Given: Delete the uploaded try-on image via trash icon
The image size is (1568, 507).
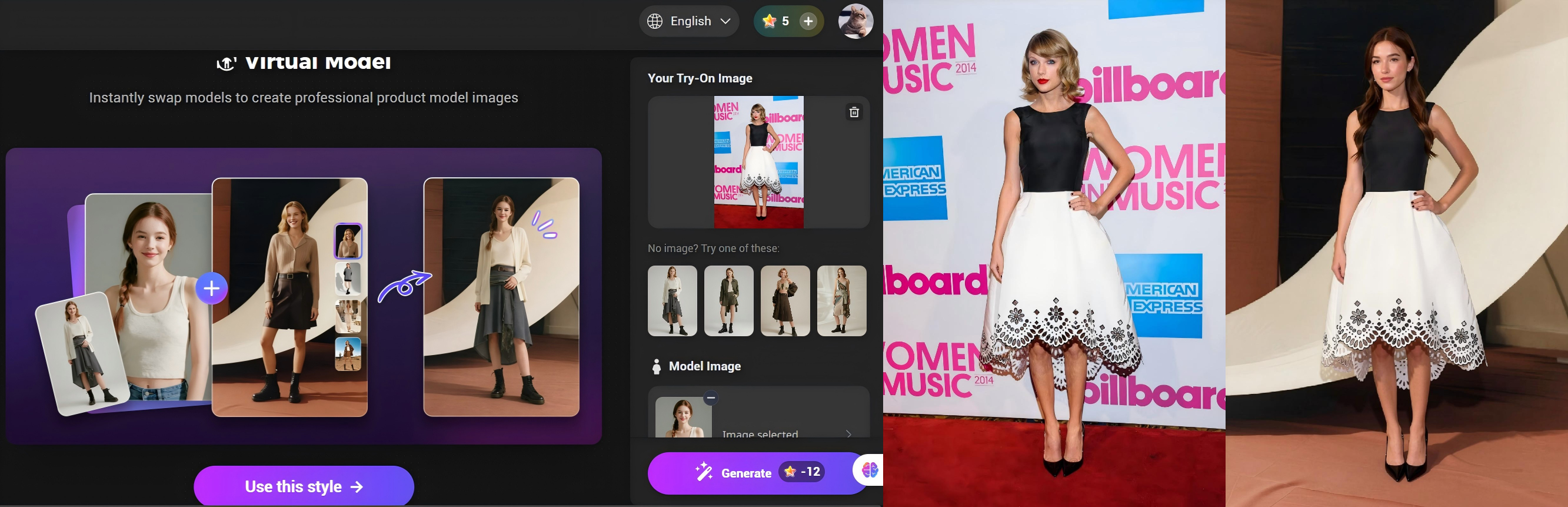Looking at the screenshot, I should (x=854, y=112).
